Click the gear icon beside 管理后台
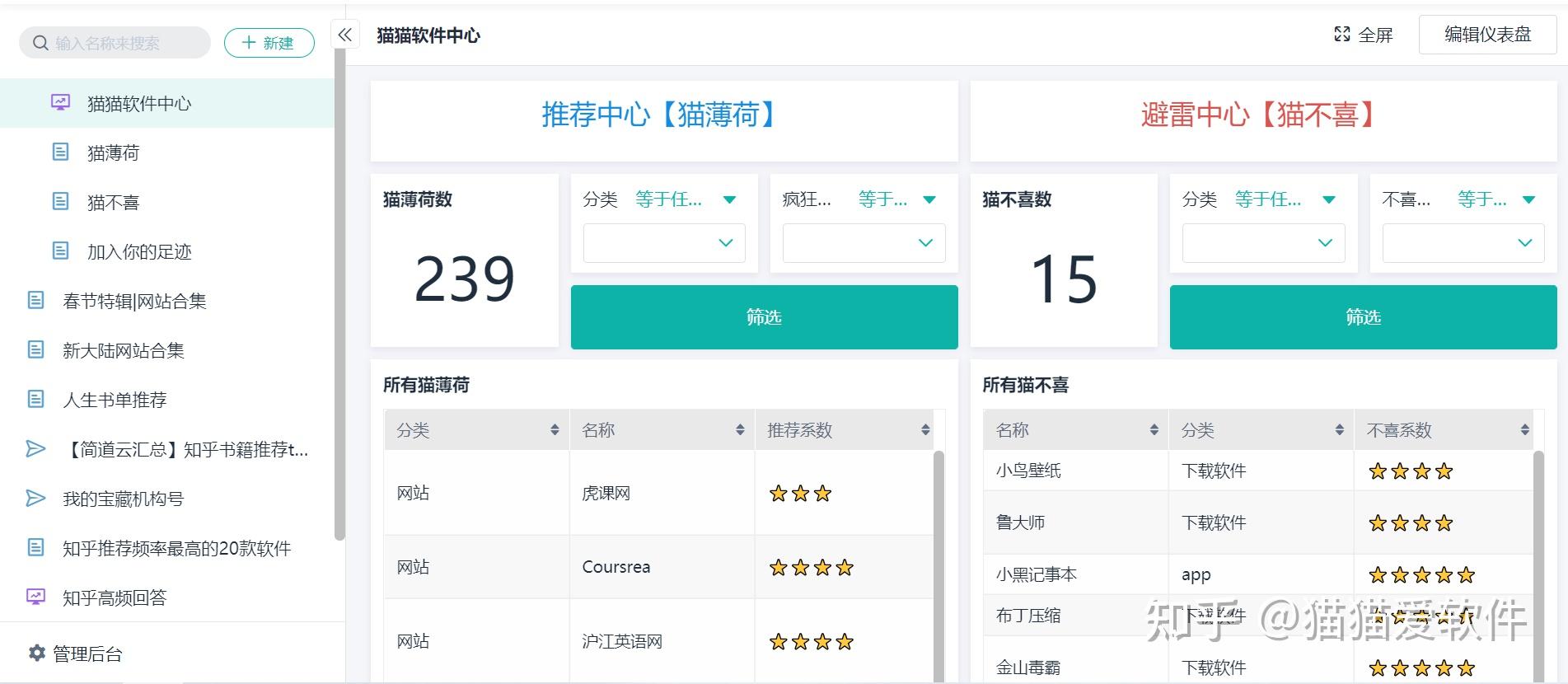Viewport: 1568px width, 684px height. (37, 654)
